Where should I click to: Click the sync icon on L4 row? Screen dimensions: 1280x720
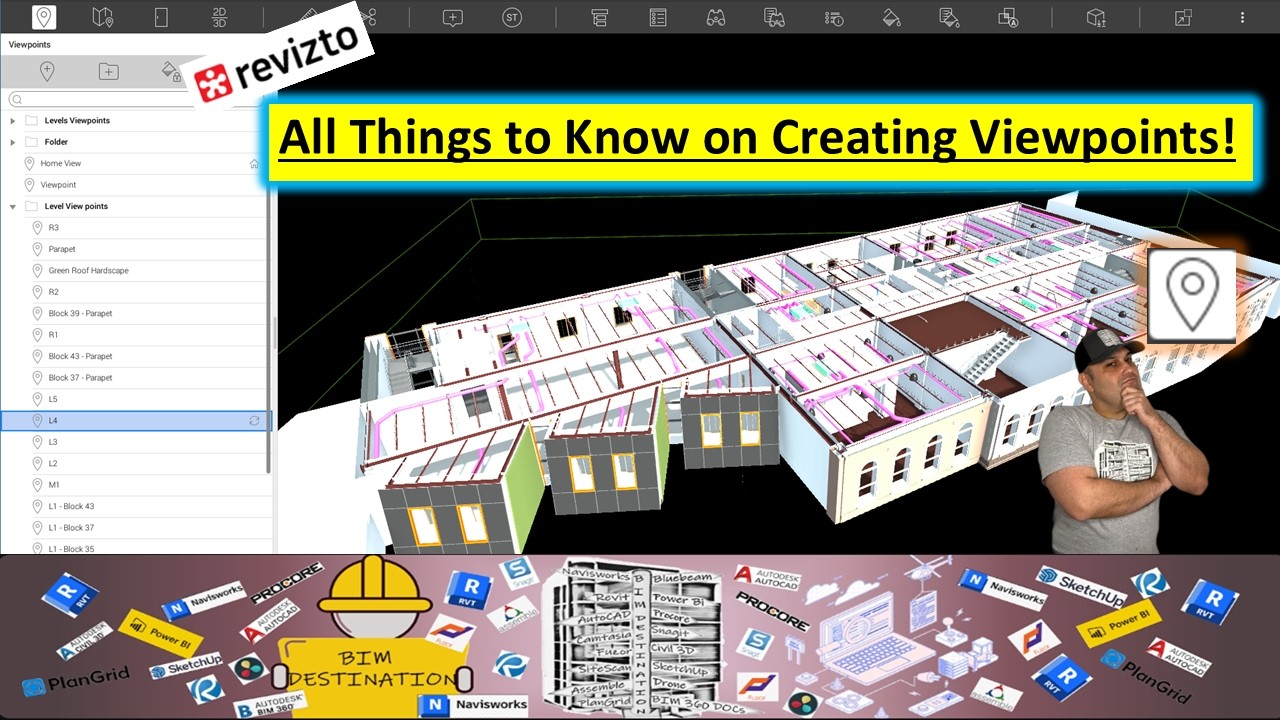pos(254,421)
